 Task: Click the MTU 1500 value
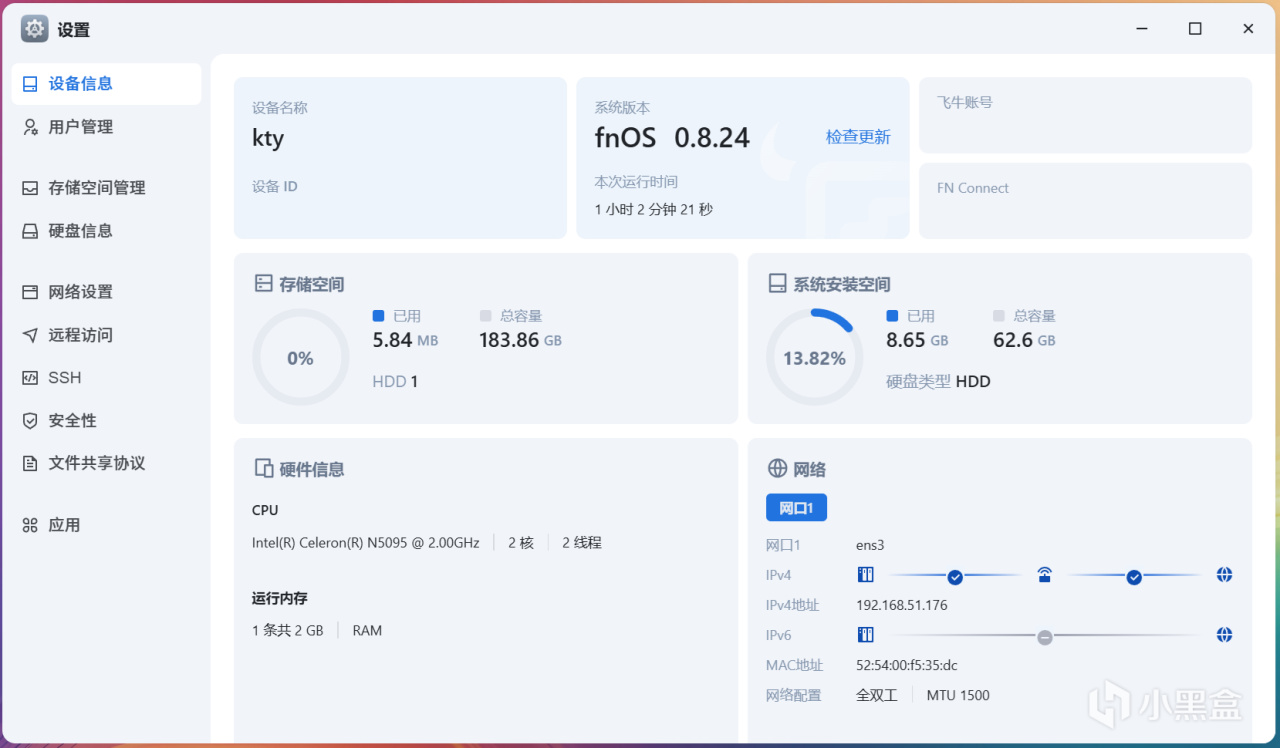click(958, 695)
